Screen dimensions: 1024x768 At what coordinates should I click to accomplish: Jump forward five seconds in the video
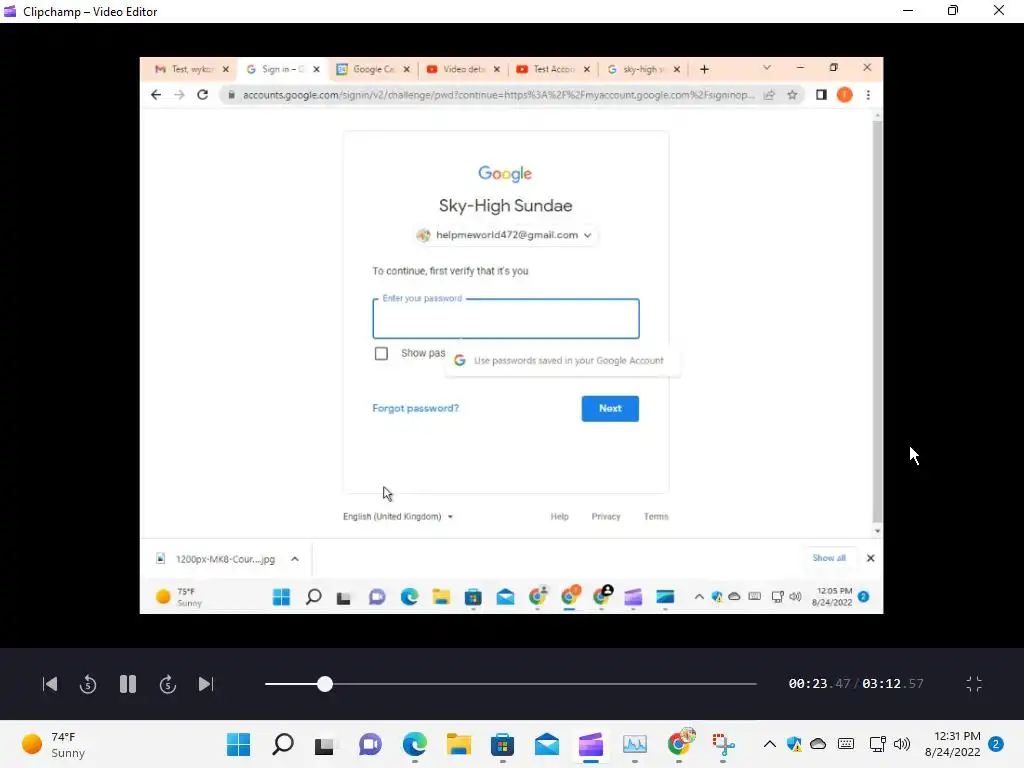[168, 684]
